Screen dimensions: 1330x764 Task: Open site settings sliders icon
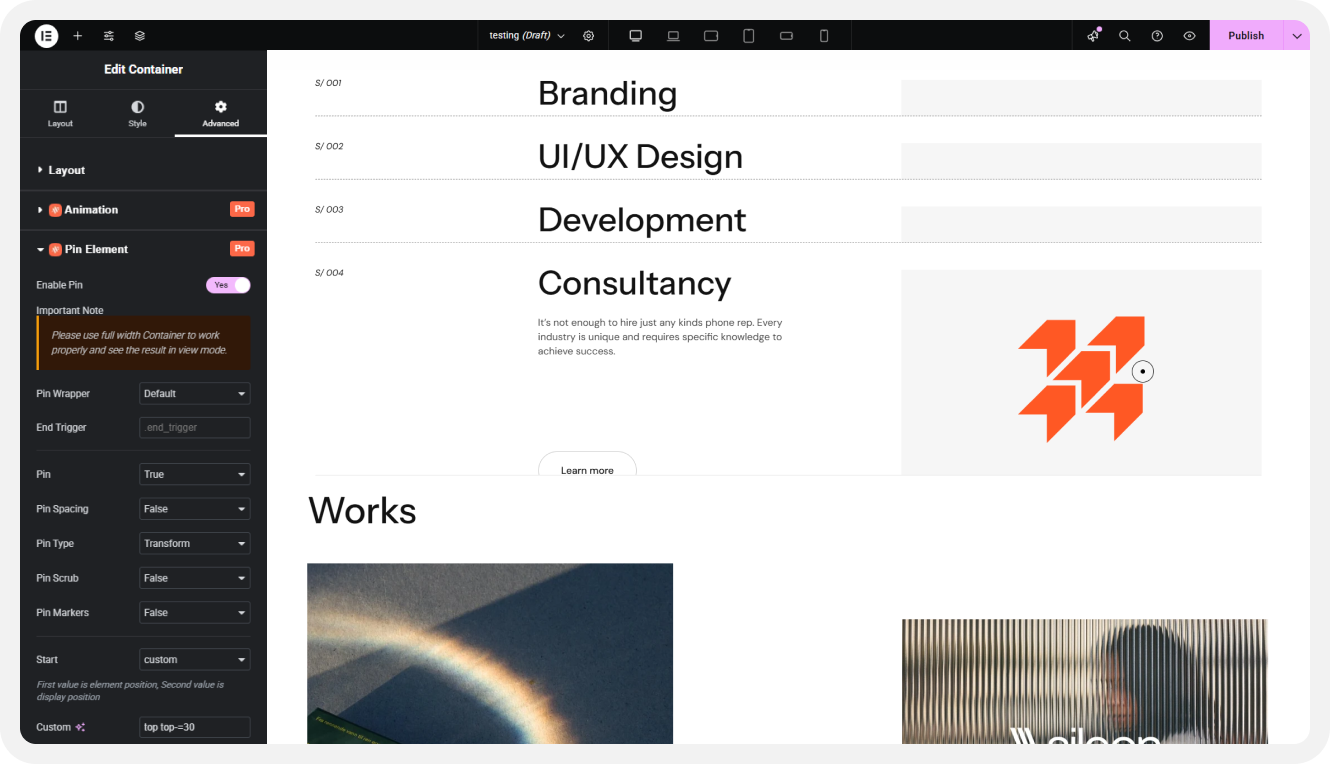tap(109, 35)
